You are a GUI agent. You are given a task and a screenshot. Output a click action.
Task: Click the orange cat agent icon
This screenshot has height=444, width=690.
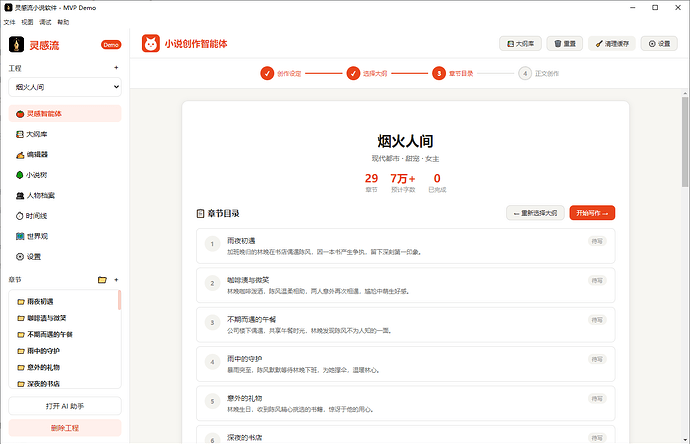click(150, 44)
